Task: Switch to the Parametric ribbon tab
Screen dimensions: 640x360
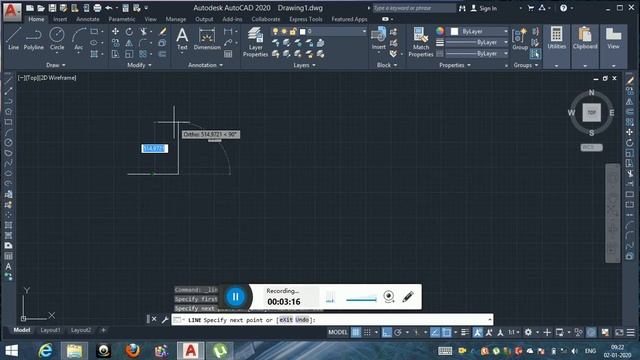Action: click(122, 19)
